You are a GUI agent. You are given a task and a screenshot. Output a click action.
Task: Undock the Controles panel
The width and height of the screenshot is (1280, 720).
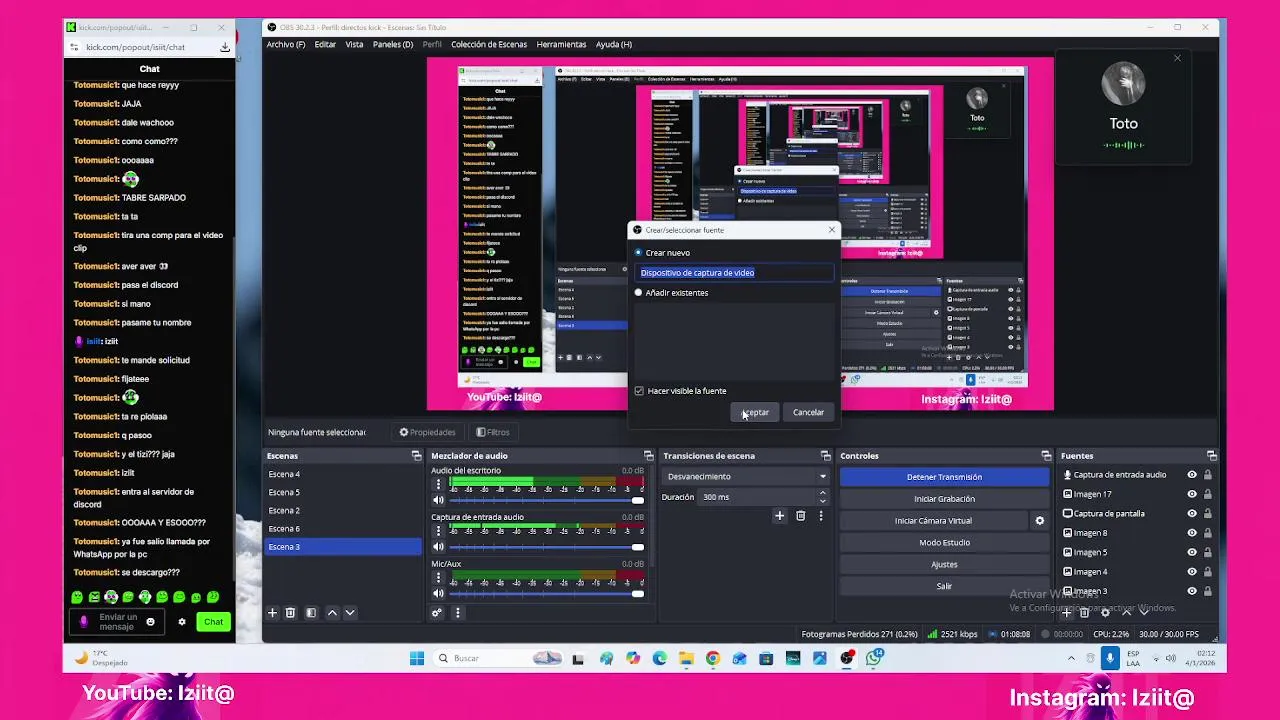1046,456
